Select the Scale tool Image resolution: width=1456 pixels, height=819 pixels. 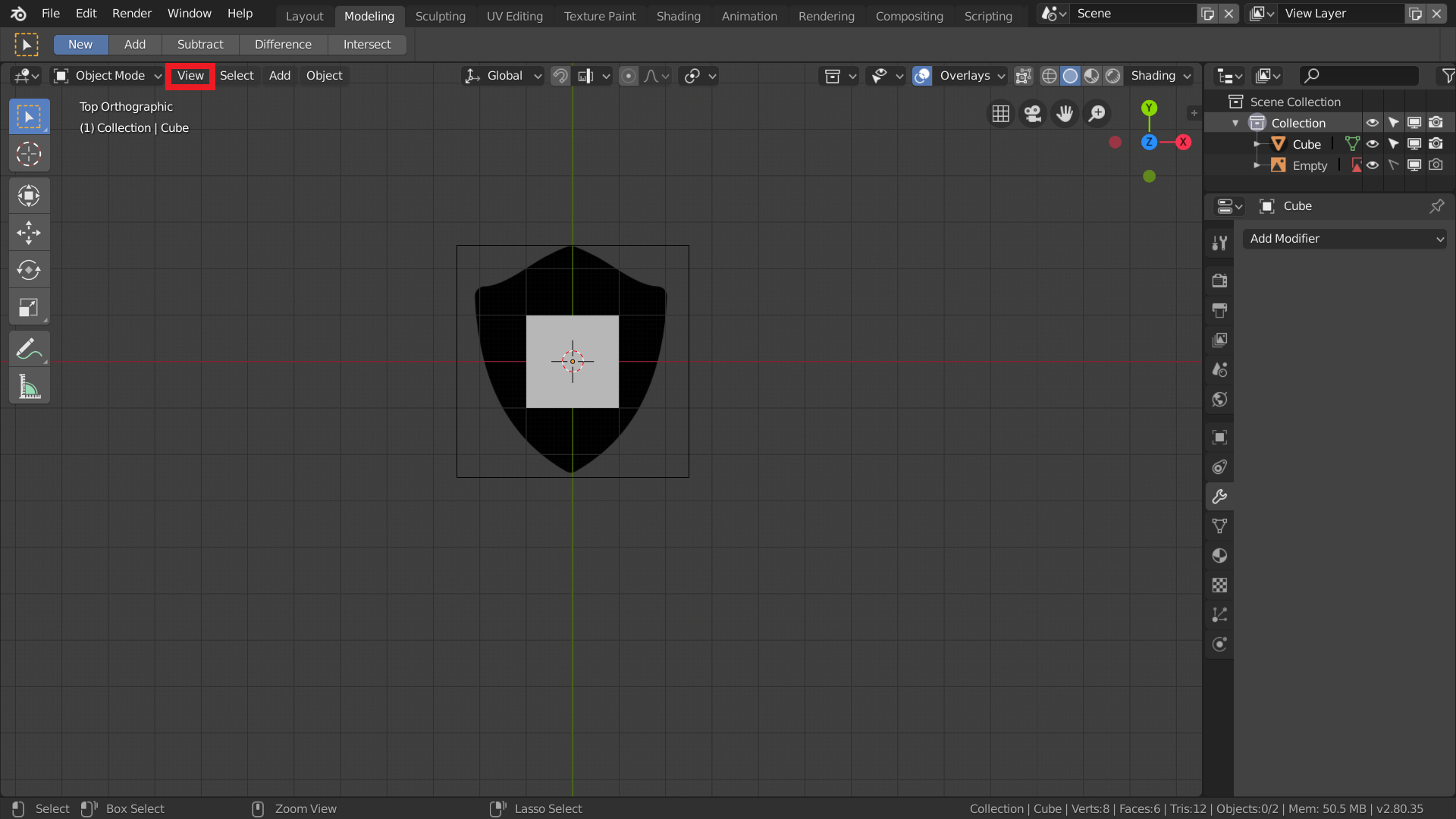pos(29,307)
